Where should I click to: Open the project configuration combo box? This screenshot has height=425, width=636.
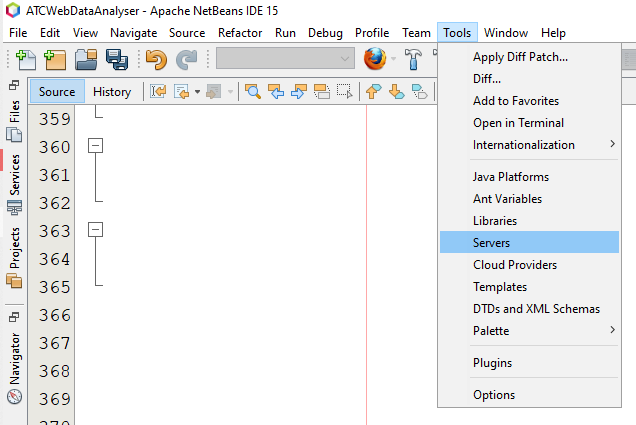coord(286,58)
